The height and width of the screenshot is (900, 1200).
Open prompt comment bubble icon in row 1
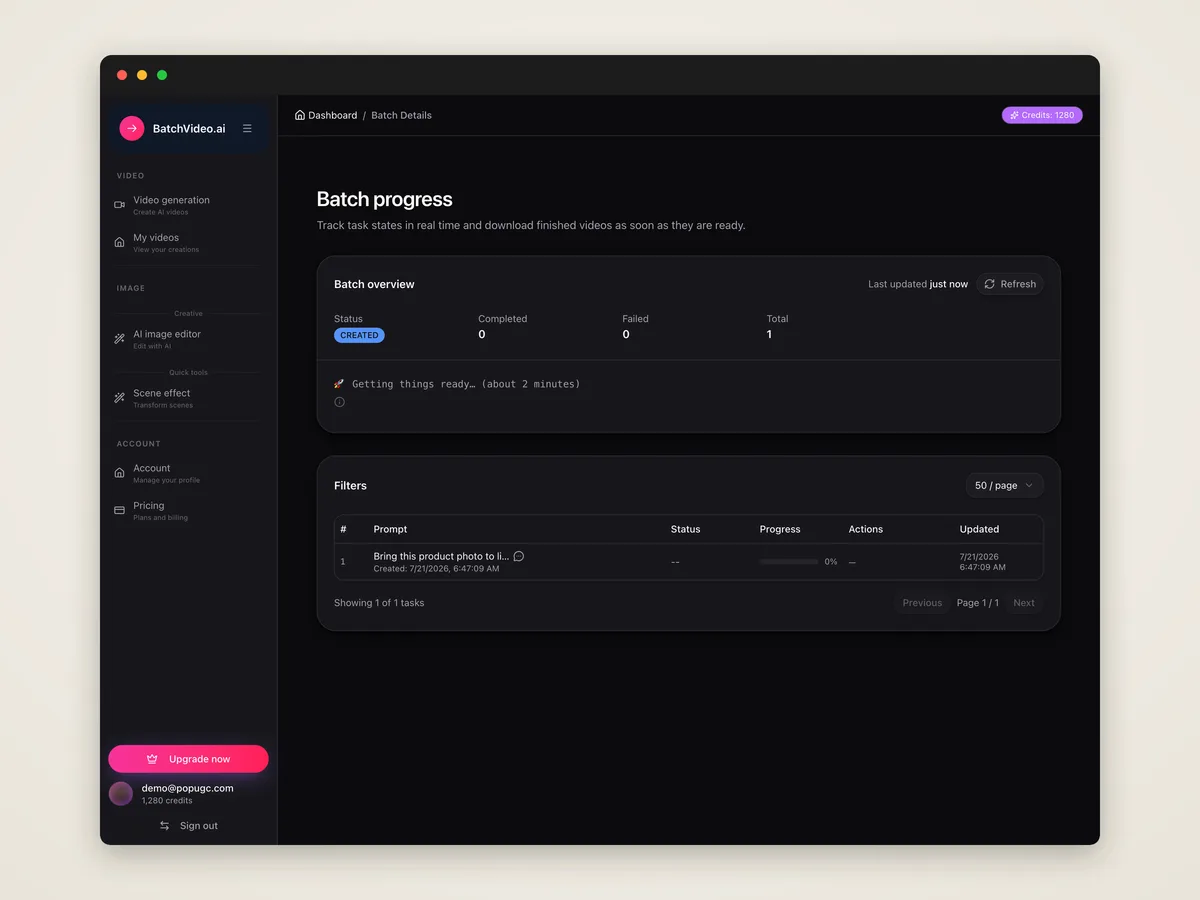click(518, 556)
